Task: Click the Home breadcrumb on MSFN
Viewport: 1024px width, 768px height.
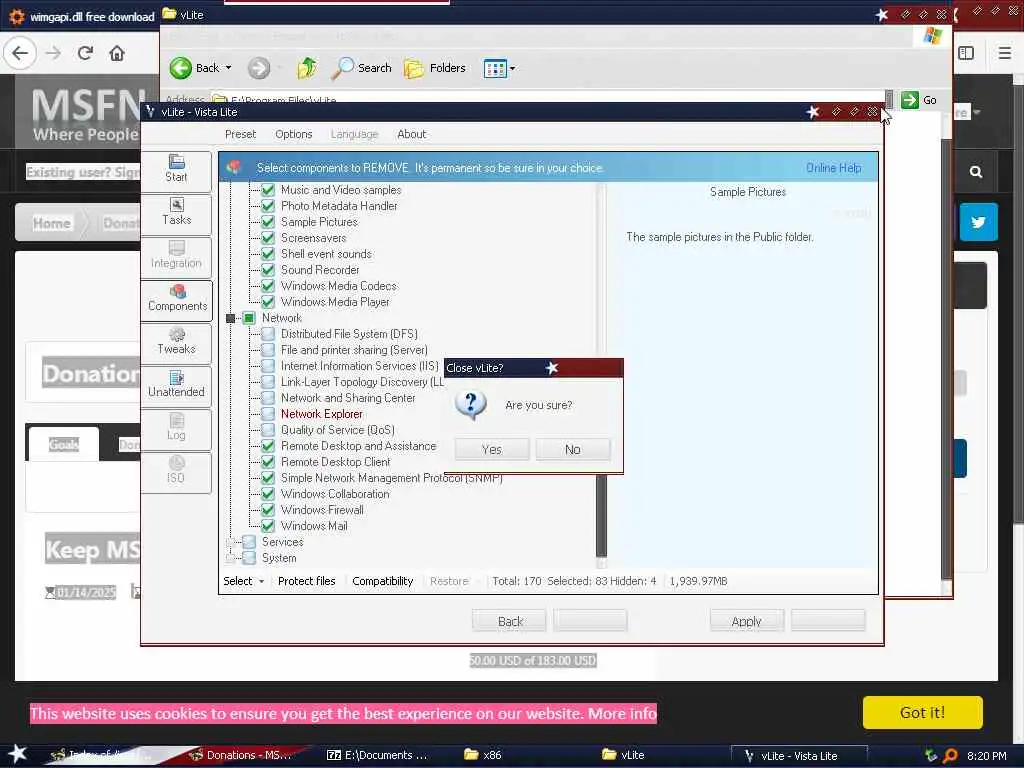Action: [x=52, y=223]
